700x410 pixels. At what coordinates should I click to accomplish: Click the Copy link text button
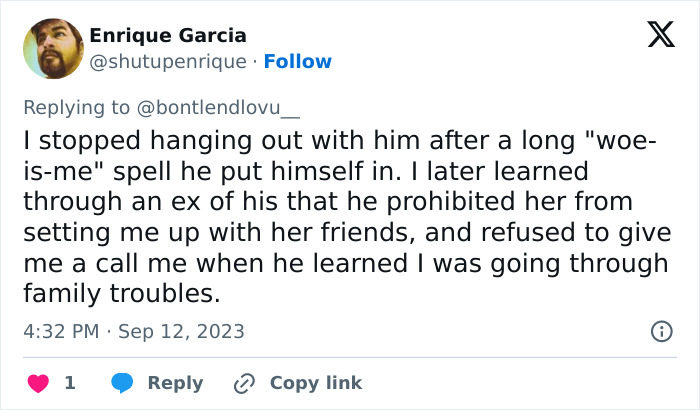coord(316,383)
